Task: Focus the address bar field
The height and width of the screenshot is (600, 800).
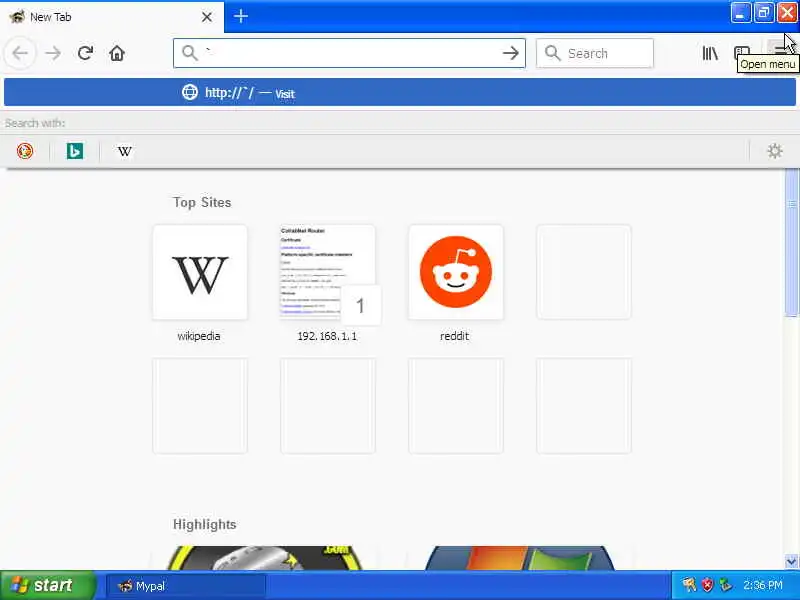Action: 349,53
